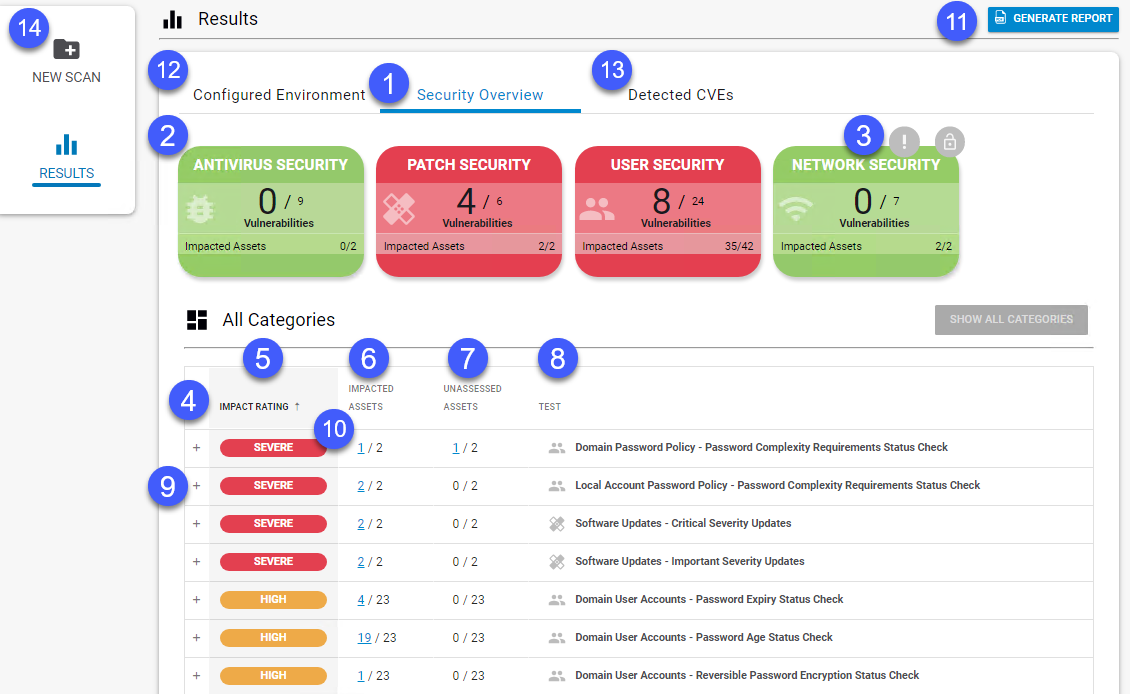1130x694 pixels.
Task: Click the sort arrow next to Impact Rating
Action: (297, 406)
